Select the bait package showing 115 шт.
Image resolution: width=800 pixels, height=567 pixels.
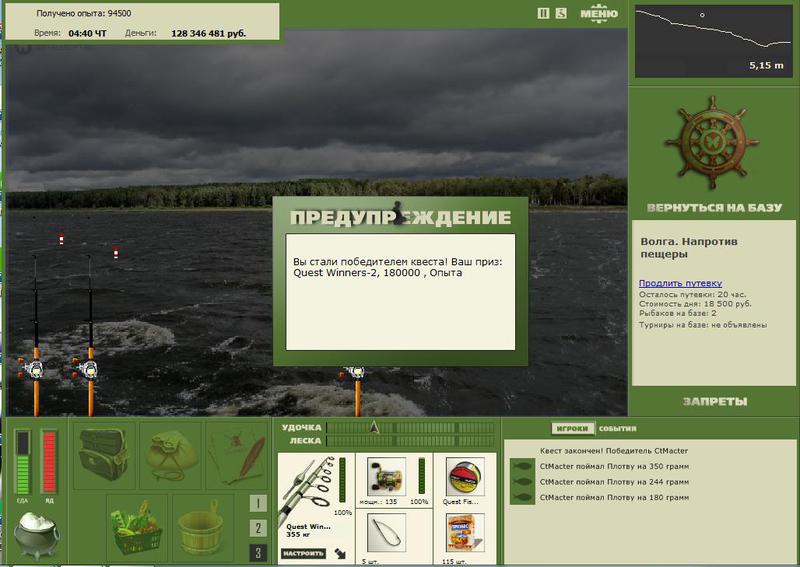click(x=465, y=533)
